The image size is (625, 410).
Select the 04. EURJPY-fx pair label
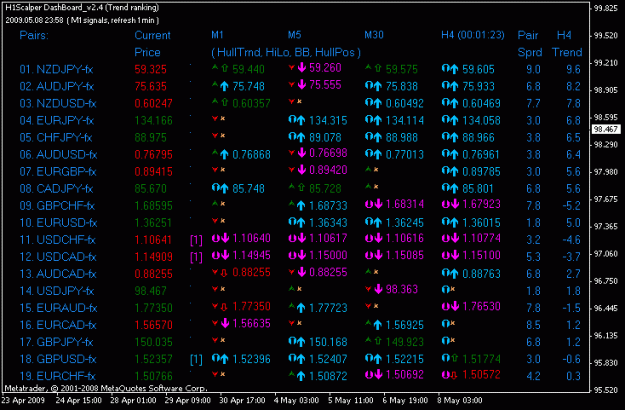click(57, 121)
